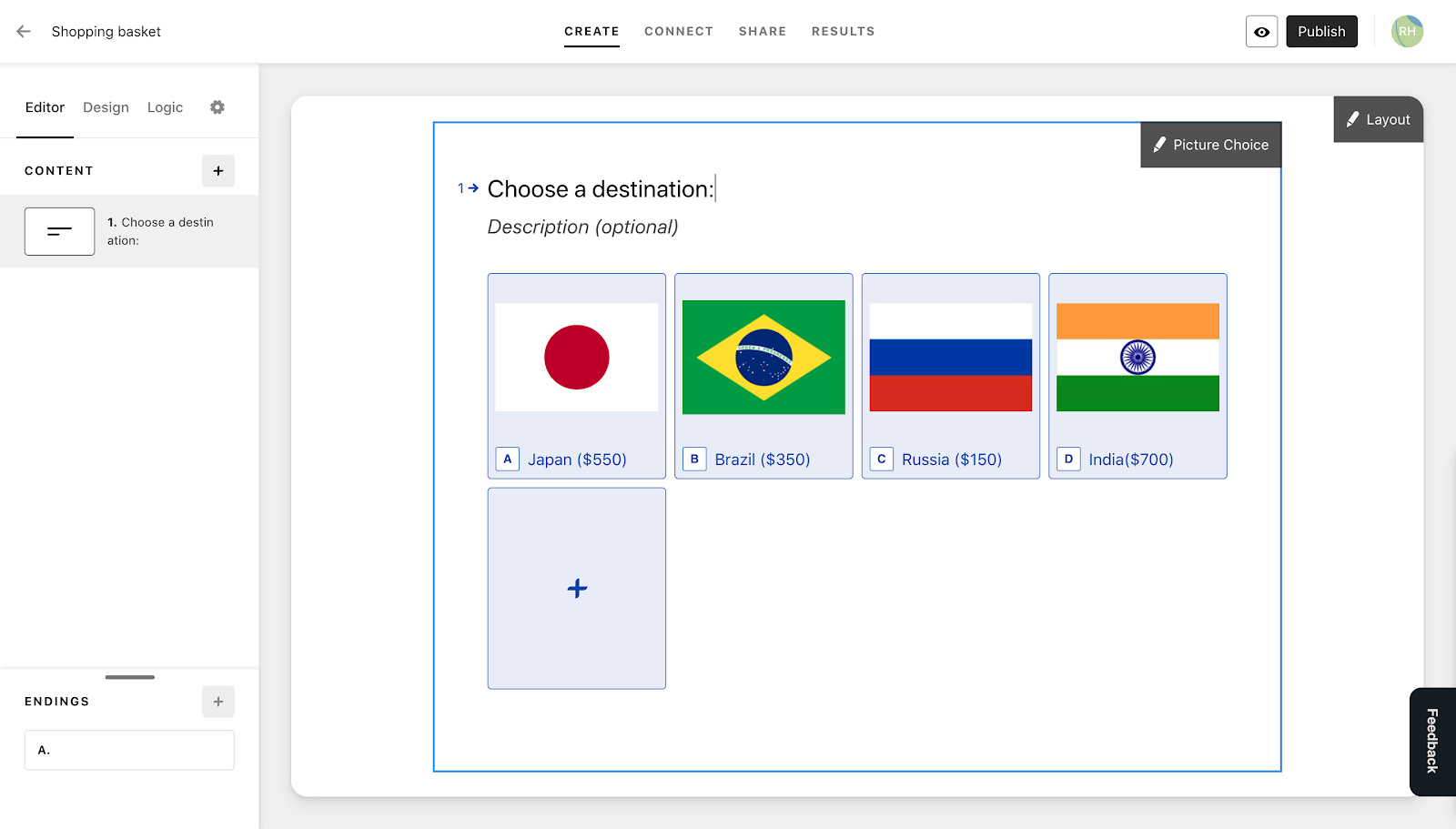1456x829 pixels.
Task: Open the Feedback side tab
Action: (x=1432, y=742)
